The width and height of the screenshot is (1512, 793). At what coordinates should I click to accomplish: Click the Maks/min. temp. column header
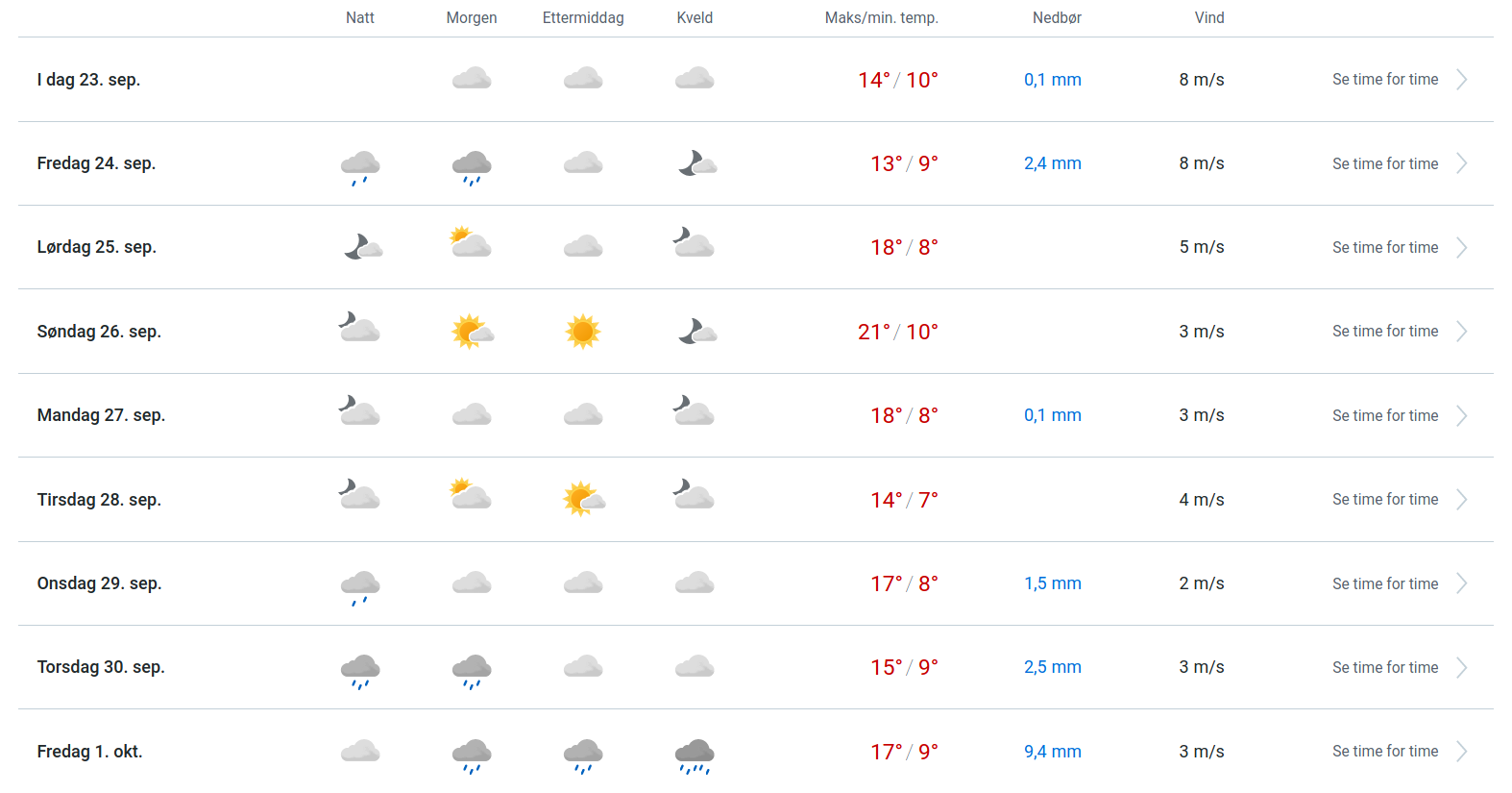(881, 18)
